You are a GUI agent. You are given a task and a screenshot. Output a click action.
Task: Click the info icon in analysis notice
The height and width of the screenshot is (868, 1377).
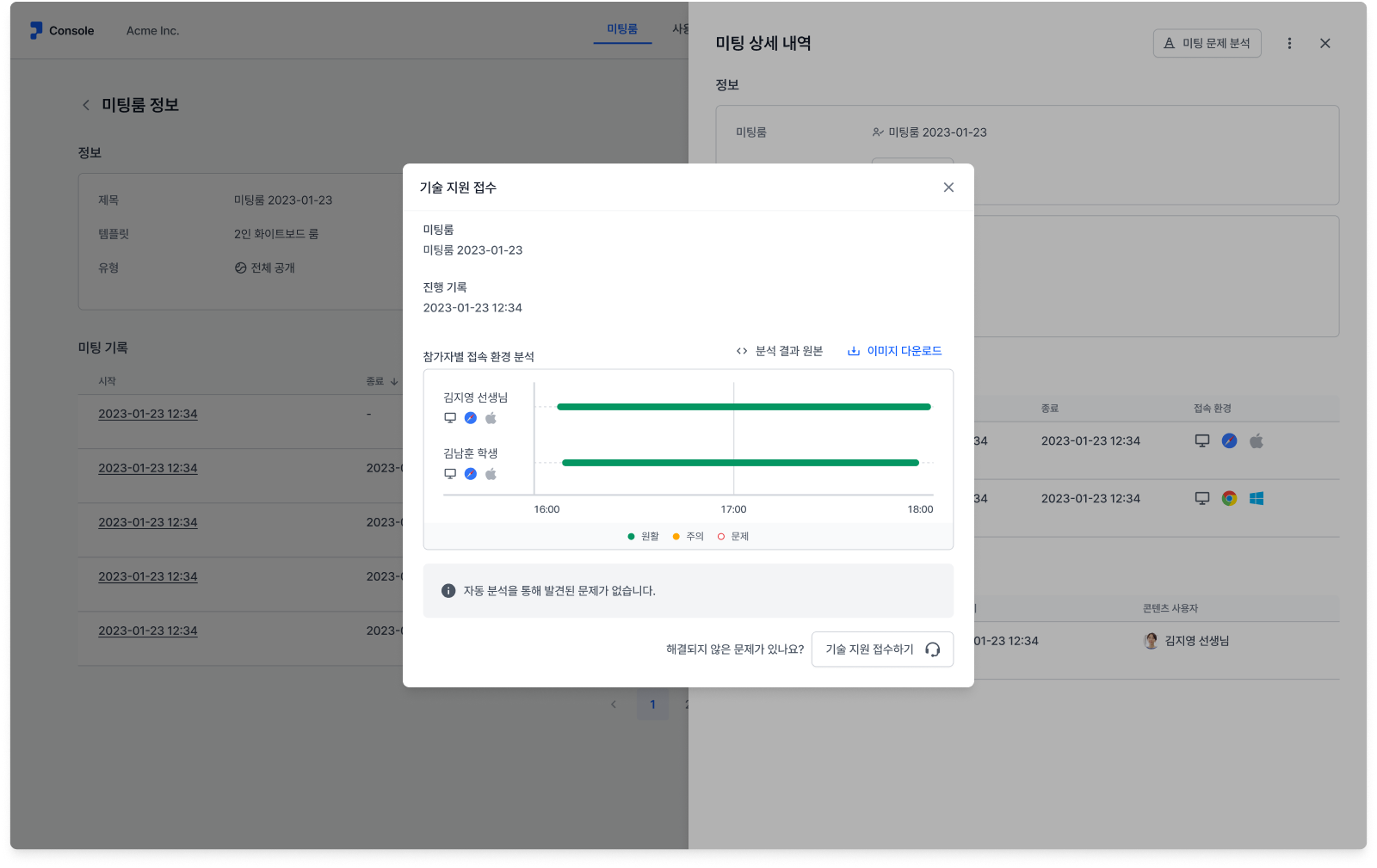tap(448, 591)
